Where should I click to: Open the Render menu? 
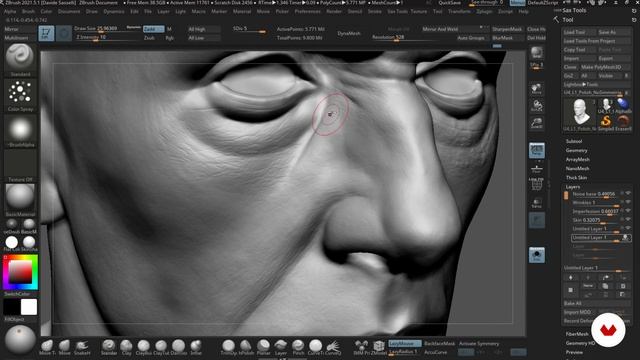(x=334, y=11)
